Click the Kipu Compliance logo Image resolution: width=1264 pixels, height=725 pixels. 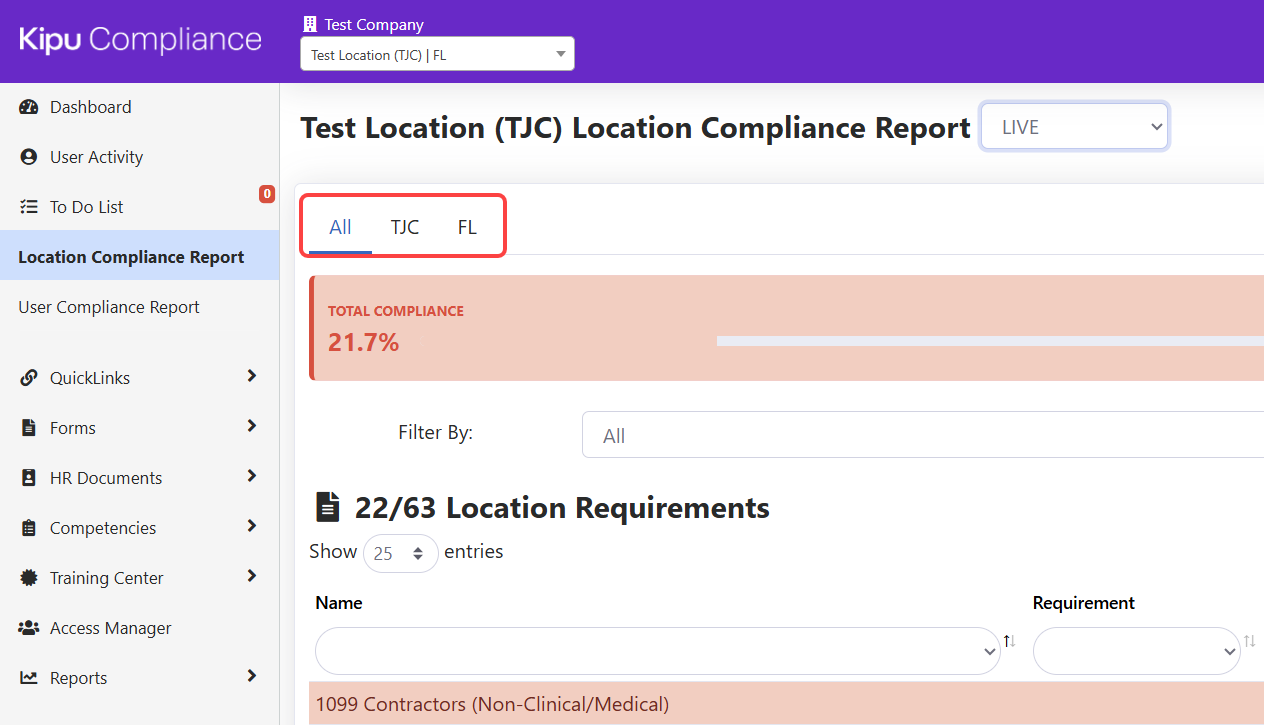[x=140, y=40]
